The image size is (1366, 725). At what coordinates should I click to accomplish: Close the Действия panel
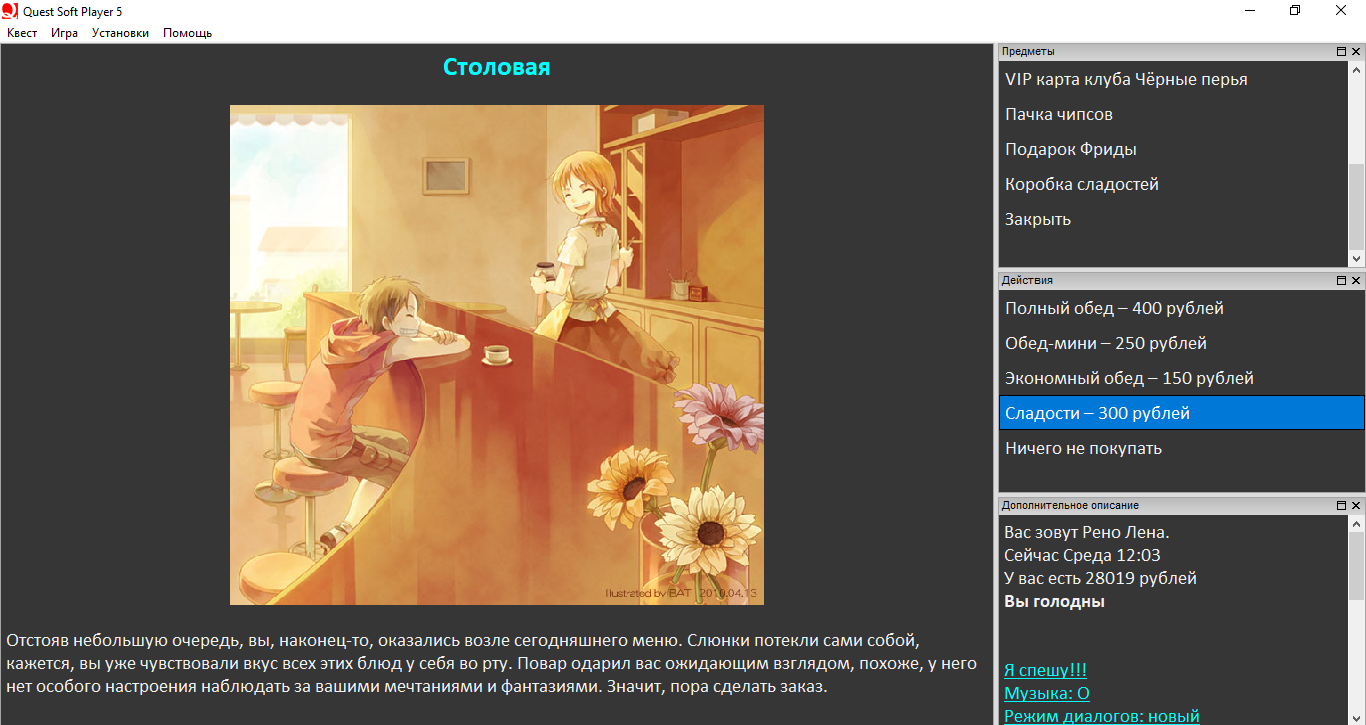(1356, 280)
